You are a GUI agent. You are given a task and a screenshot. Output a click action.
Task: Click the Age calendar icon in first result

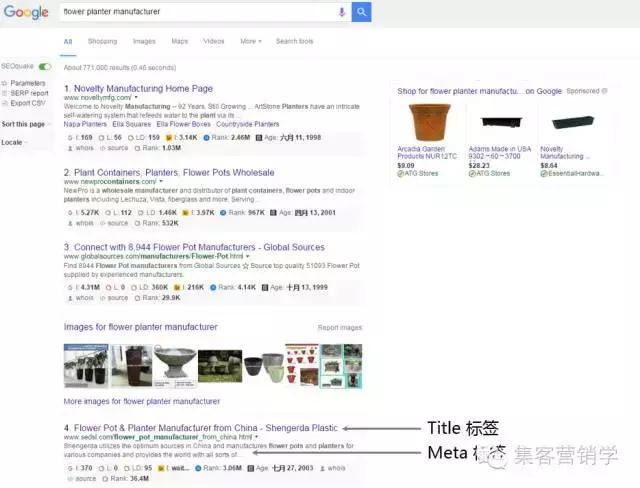pos(259,138)
